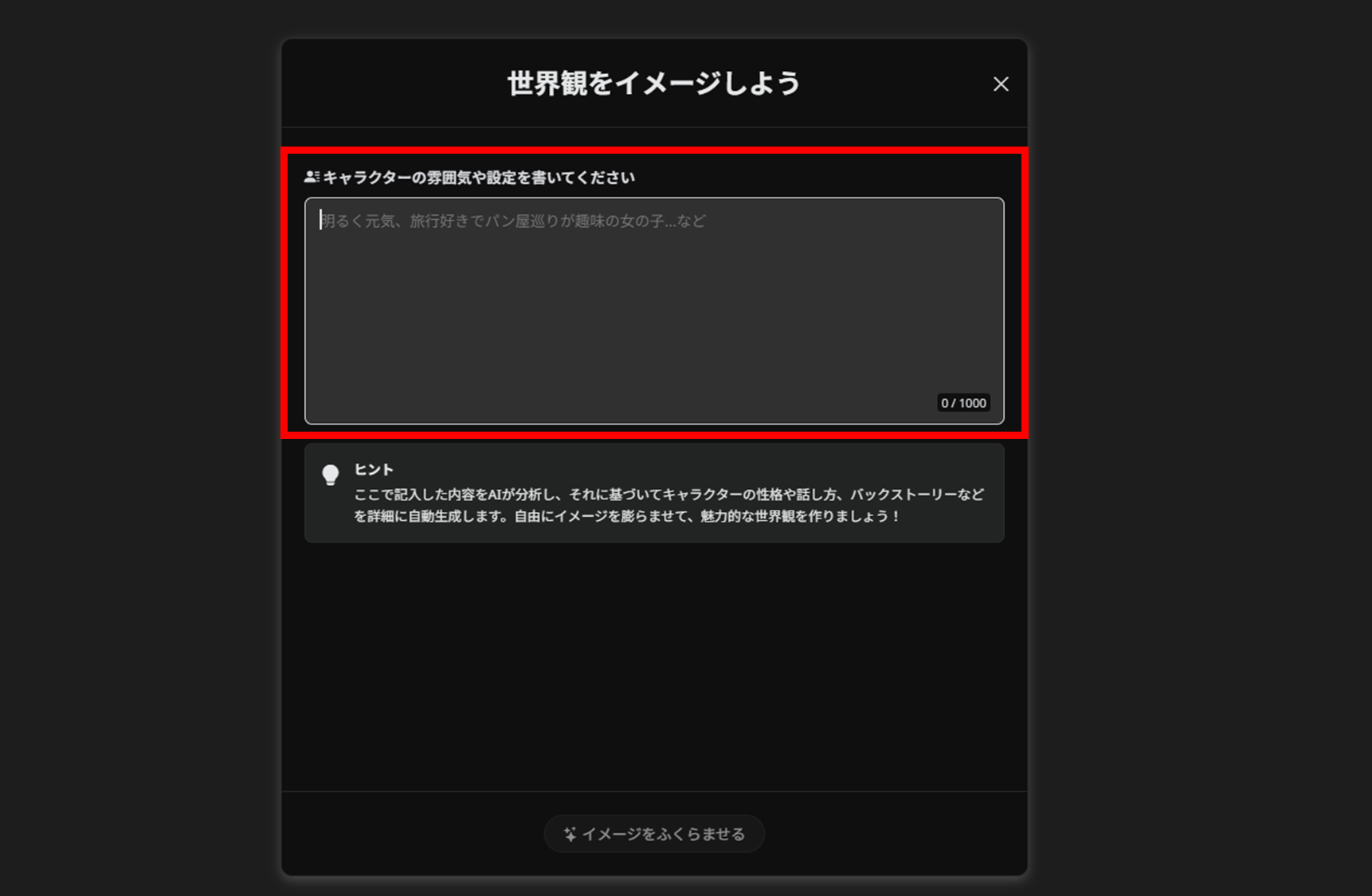1372x896 pixels.
Task: Click the hint description paragraph
Action: [x=669, y=505]
